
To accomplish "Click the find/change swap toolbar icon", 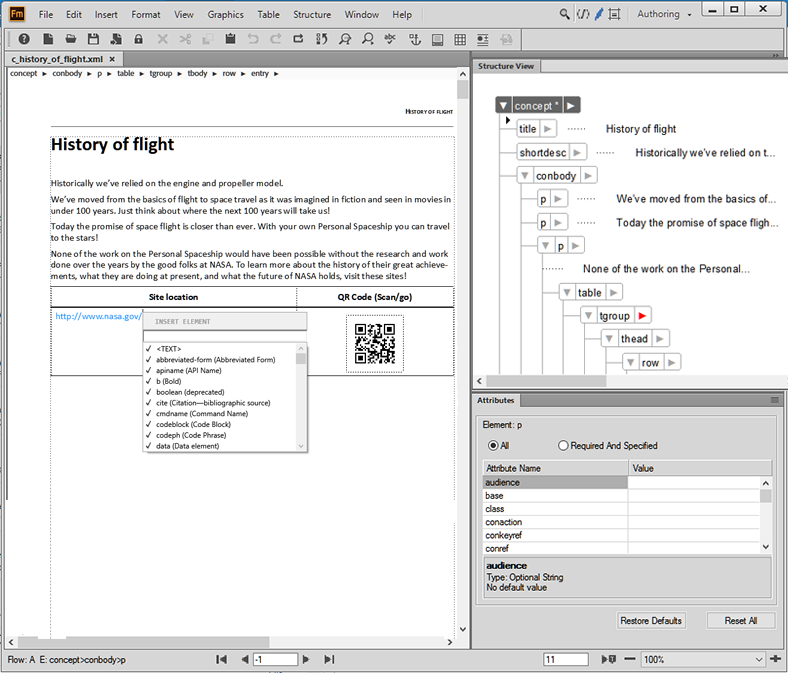I will point(322,39).
